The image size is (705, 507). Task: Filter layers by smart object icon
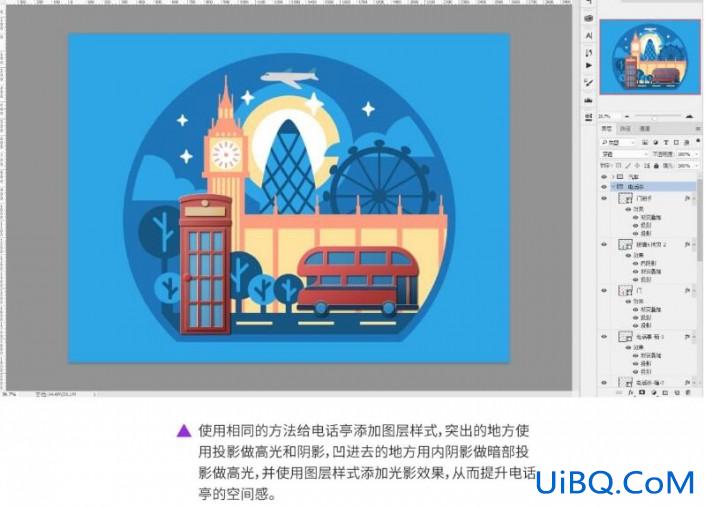pos(686,142)
